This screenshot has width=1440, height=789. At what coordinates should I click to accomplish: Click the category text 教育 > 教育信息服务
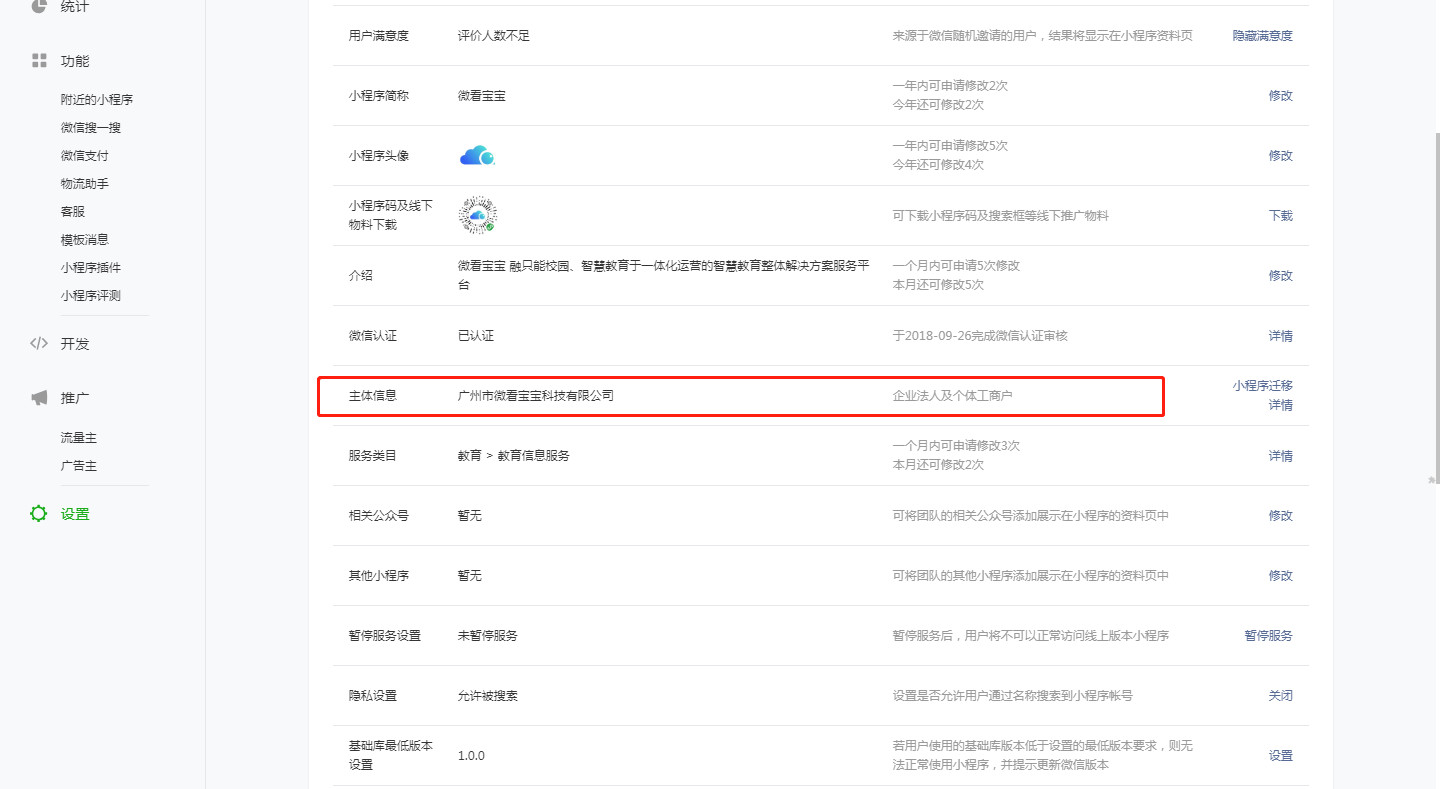point(514,456)
